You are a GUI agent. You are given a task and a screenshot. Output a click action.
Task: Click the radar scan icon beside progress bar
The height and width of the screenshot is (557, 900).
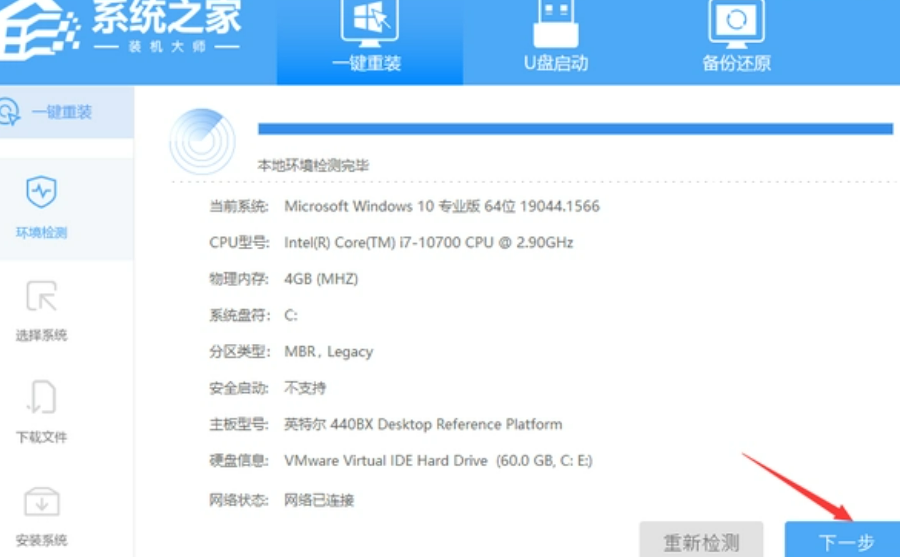pyautogui.click(x=203, y=142)
